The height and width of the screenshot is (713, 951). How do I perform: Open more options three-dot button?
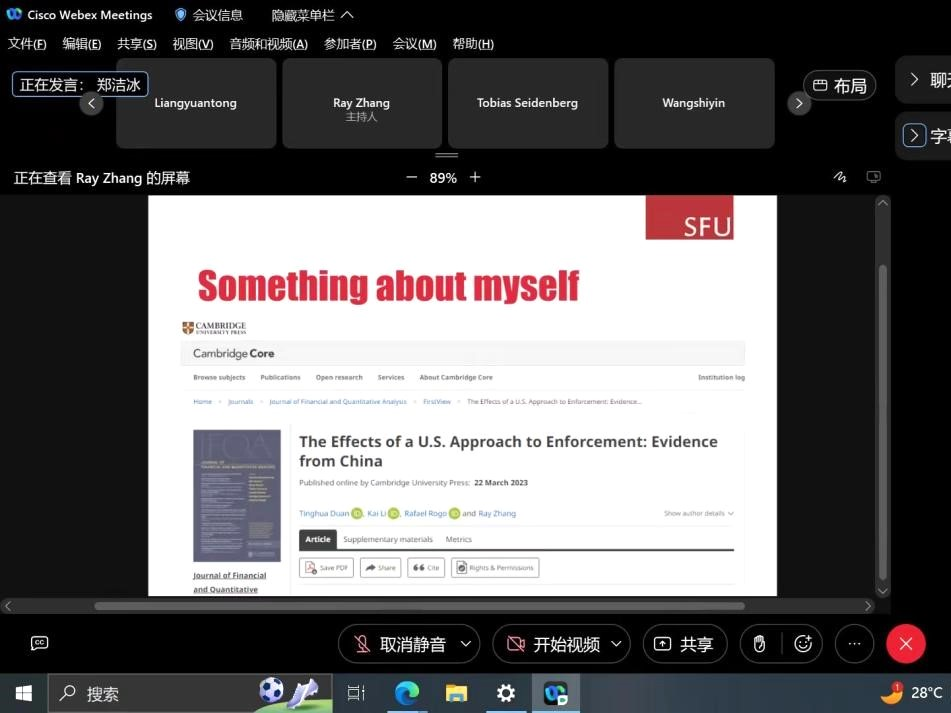(x=854, y=644)
